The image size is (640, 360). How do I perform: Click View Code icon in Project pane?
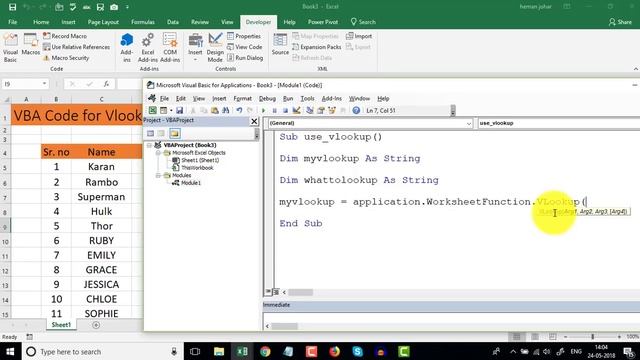[x=150, y=133]
